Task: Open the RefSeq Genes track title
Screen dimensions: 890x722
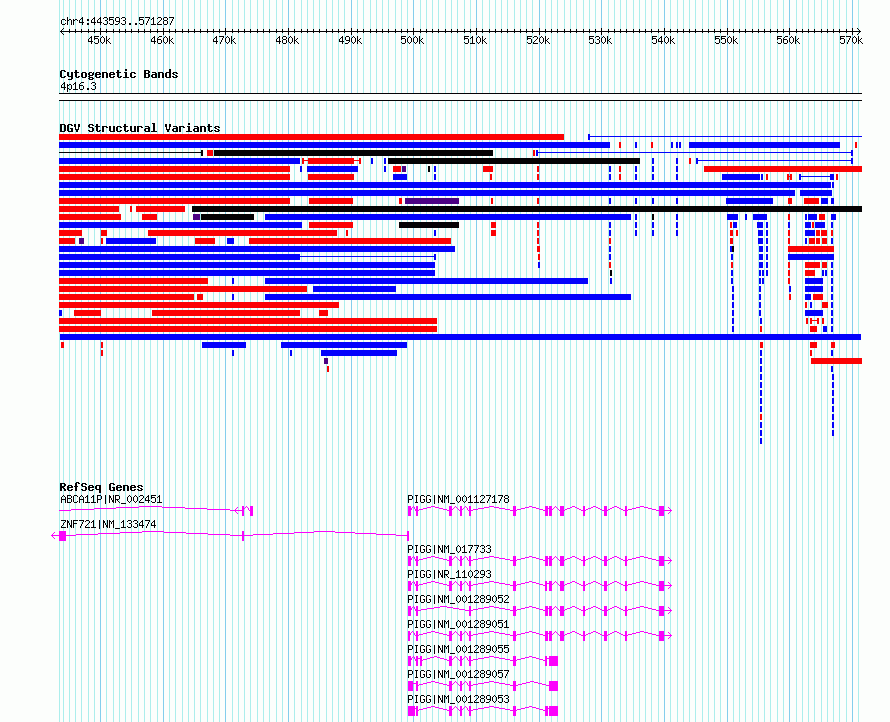Action: [101, 487]
